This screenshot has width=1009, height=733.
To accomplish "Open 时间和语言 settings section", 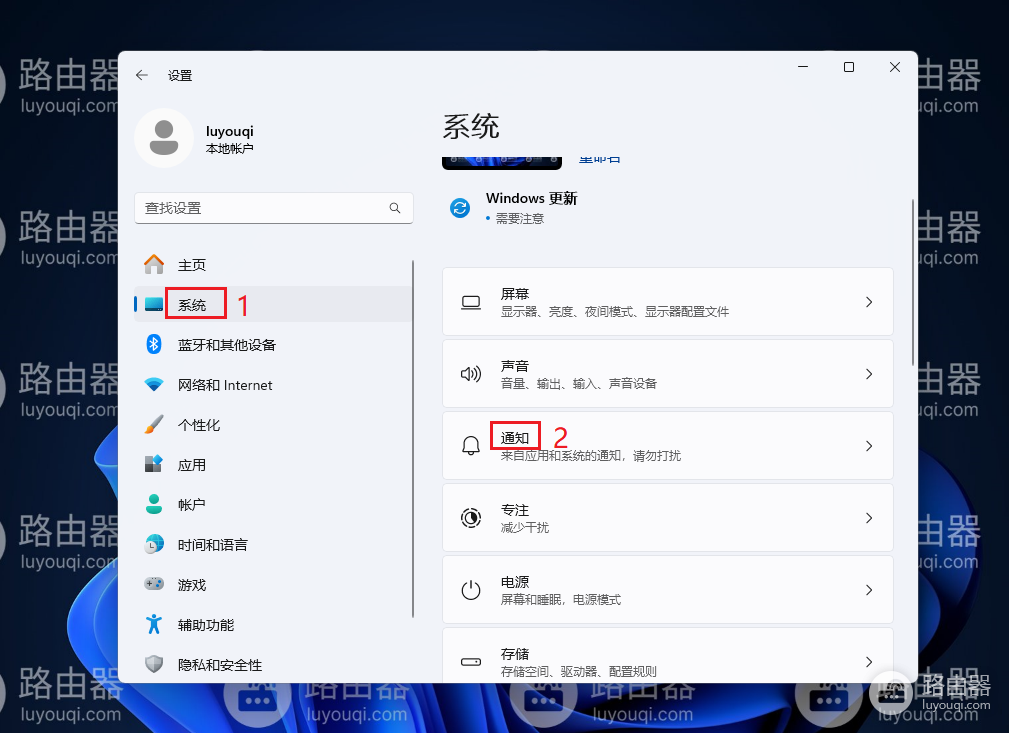I will coord(273,544).
